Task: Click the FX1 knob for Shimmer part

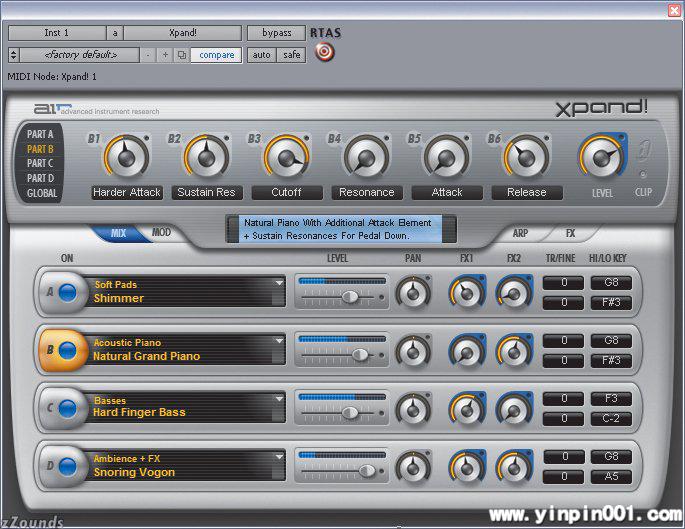Action: point(467,293)
